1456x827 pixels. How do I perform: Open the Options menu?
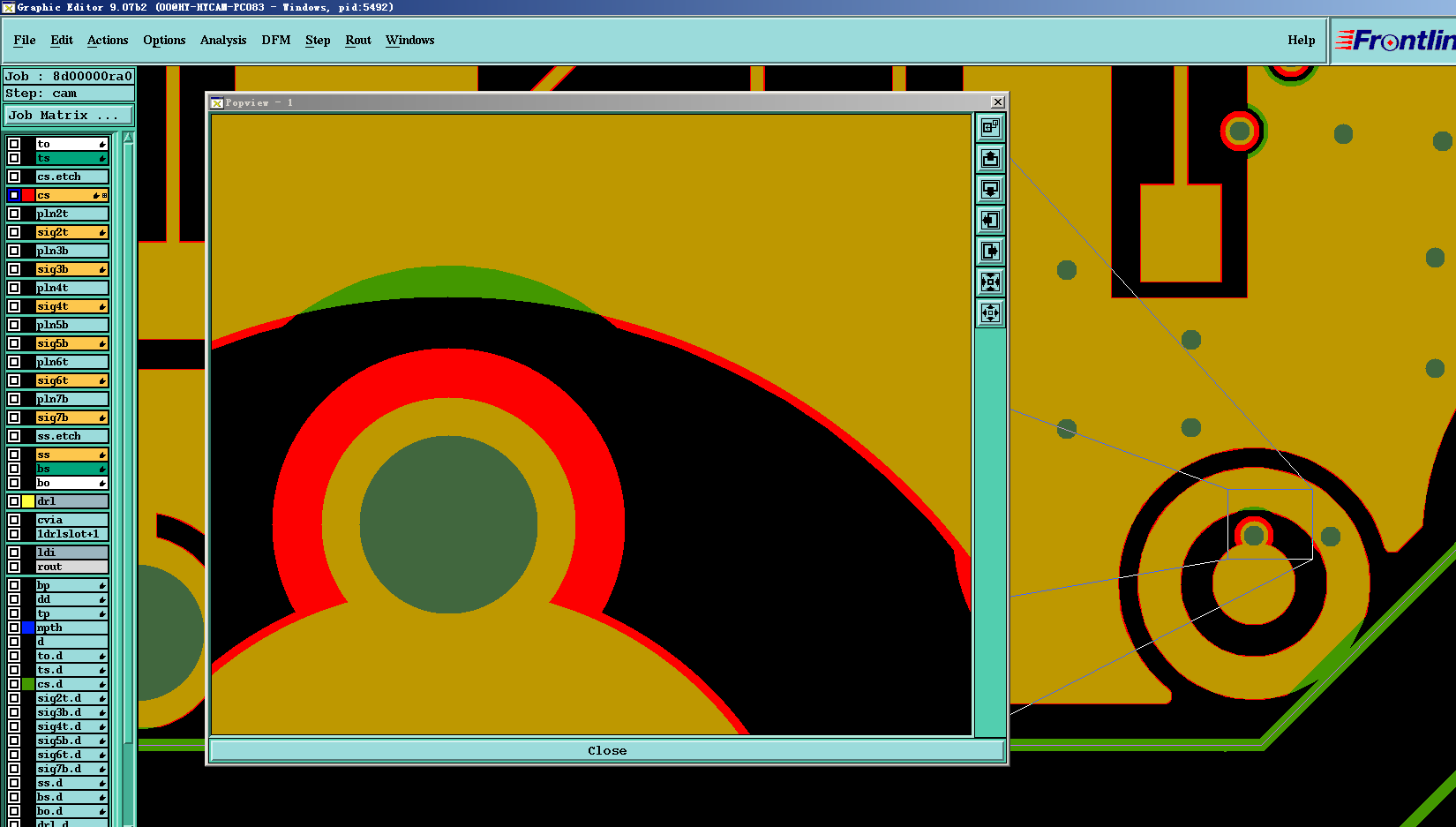coord(164,41)
